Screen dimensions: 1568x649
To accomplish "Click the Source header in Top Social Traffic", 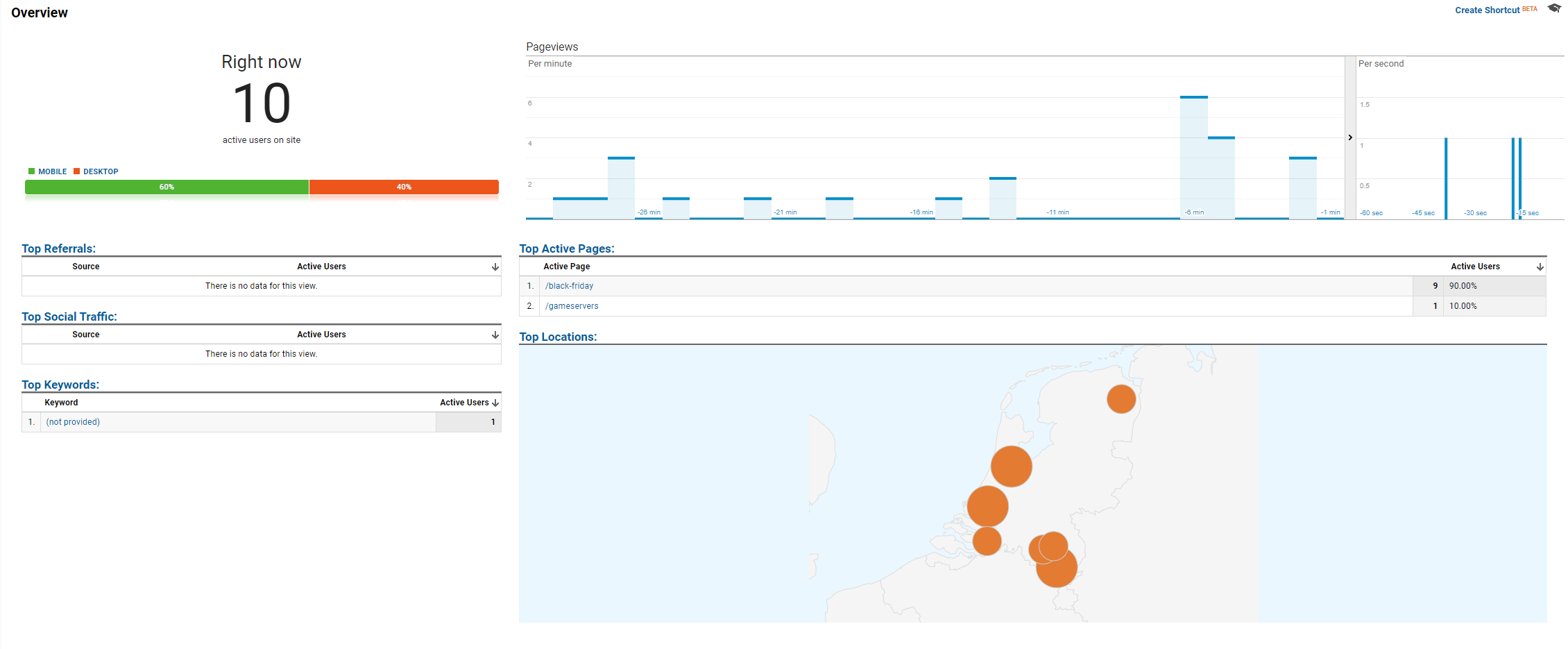I will point(85,335).
